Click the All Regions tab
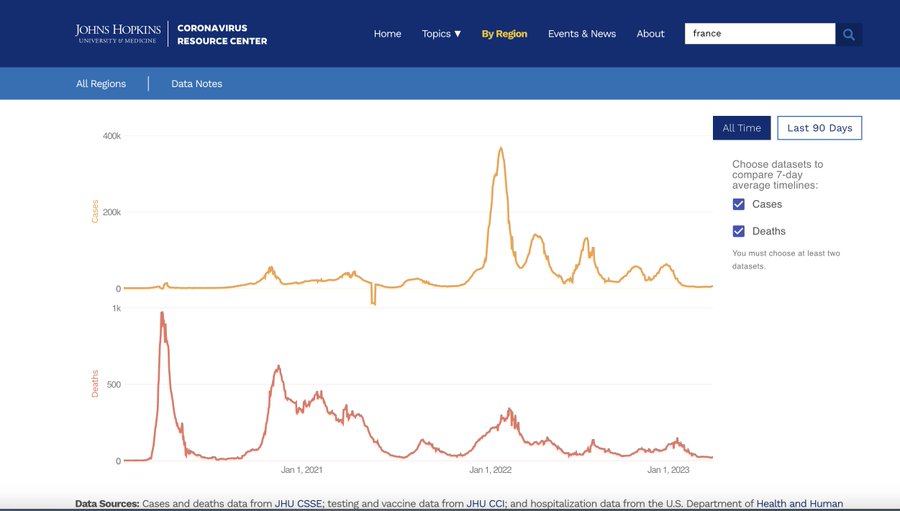Screen dimensions: 900x511 point(101,84)
